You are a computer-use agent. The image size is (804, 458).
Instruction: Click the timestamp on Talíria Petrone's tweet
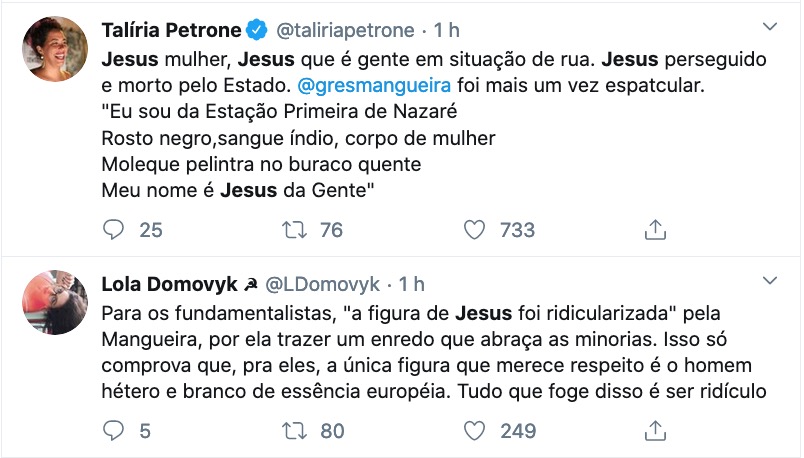point(446,30)
